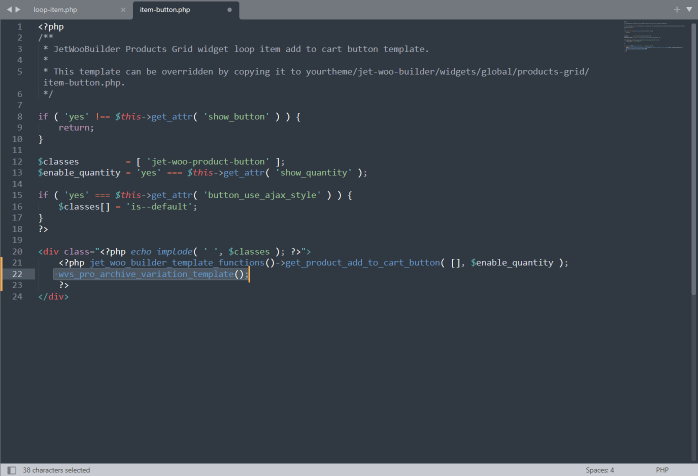Click the code minimap preview

coord(654,36)
